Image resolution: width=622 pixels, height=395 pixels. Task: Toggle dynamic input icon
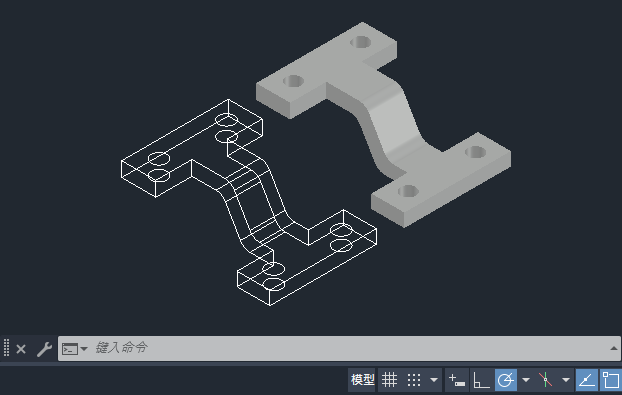[457, 380]
